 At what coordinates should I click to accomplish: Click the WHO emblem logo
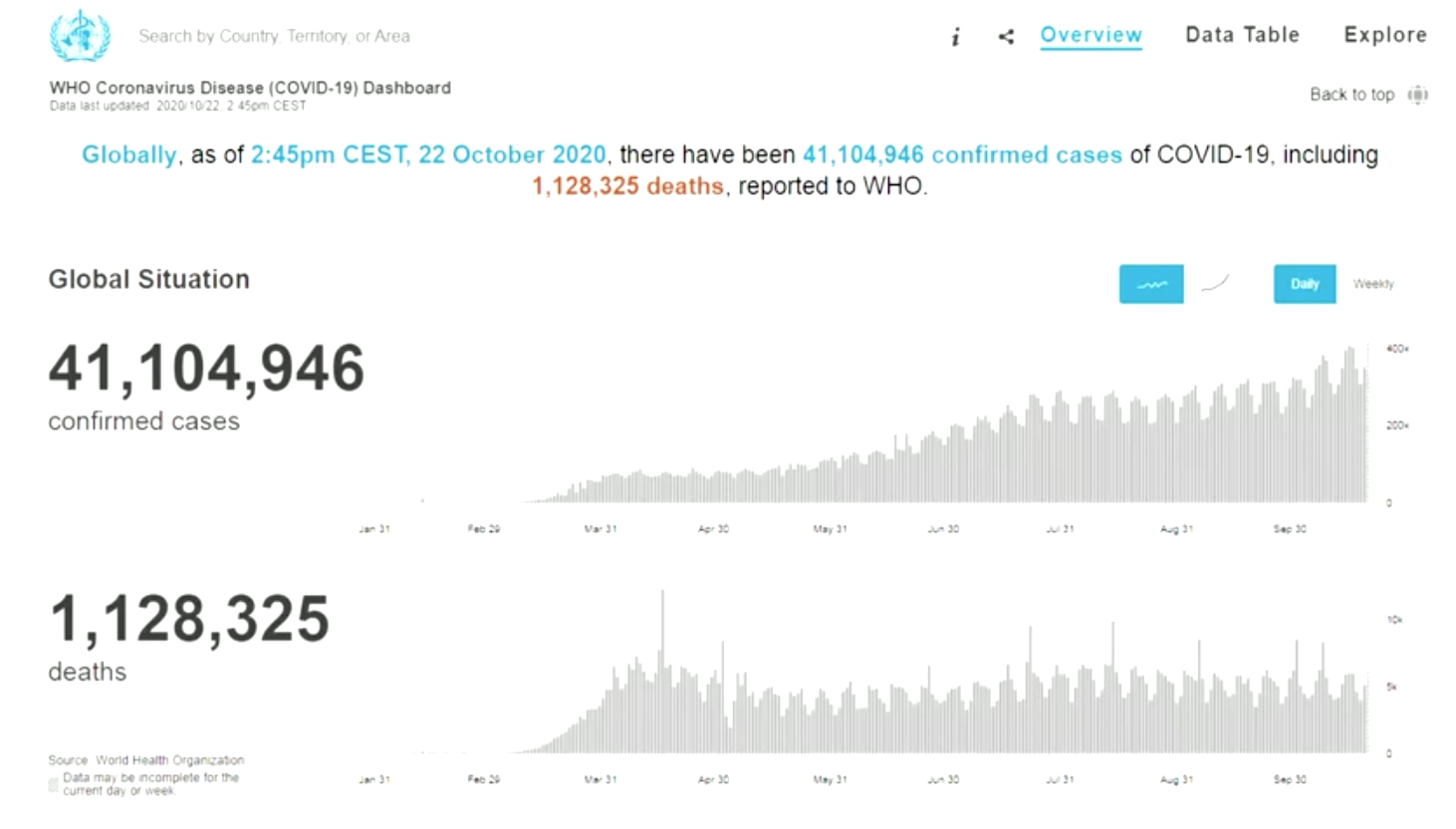80,36
